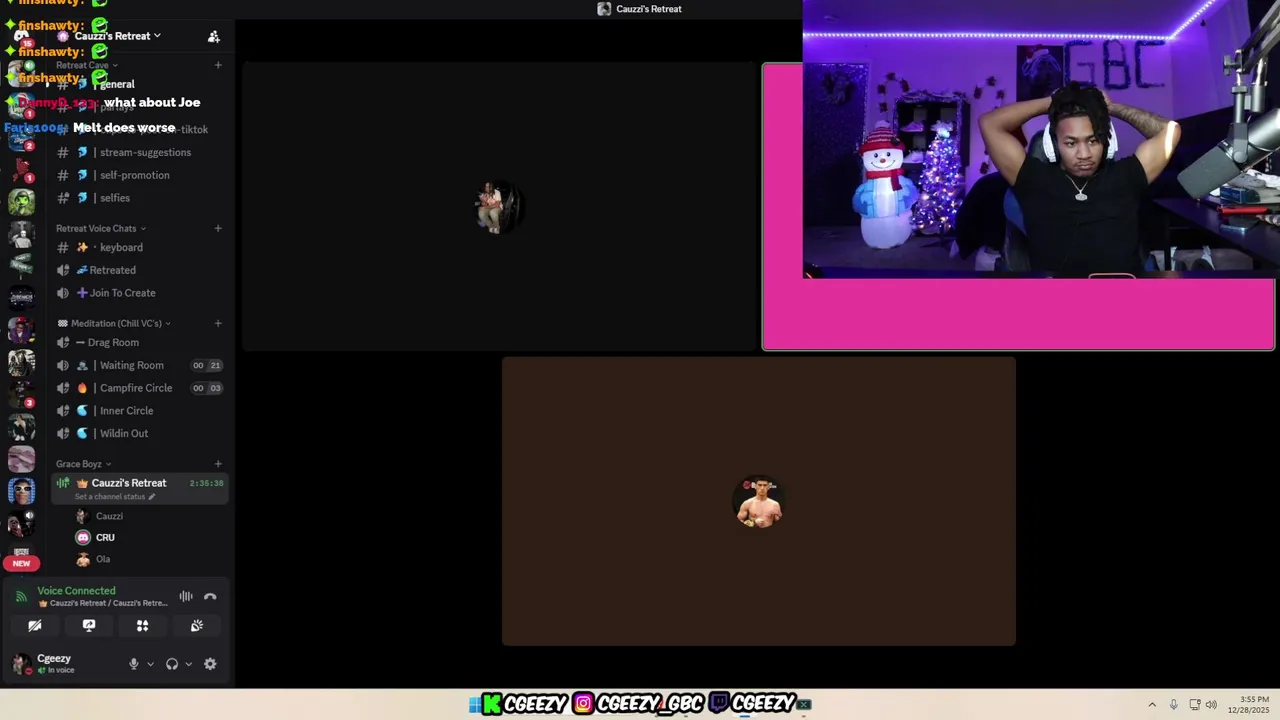Join the Waiting Room voice channel
The width and height of the screenshot is (1280, 720).
coord(138,365)
